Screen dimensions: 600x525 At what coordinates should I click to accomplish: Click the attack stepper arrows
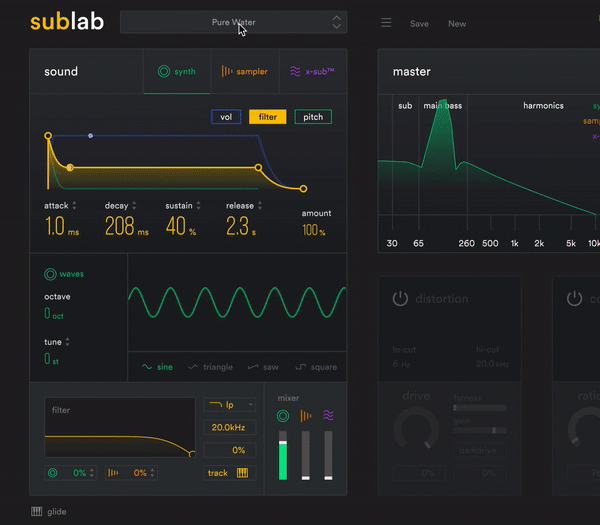[74, 205]
